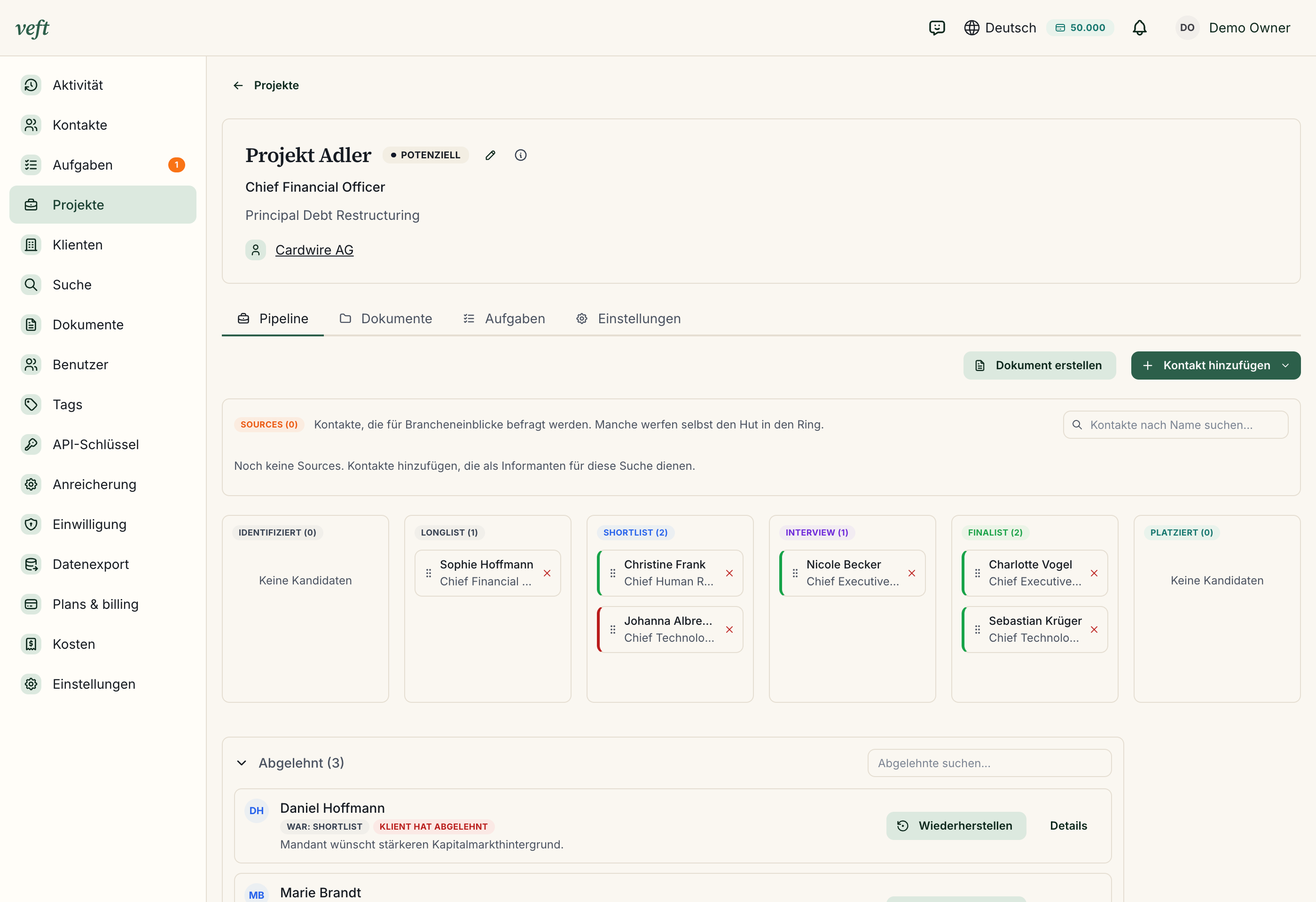Click the FINALIST (2) column header
Viewport: 1316px width, 902px height.
[x=995, y=532]
